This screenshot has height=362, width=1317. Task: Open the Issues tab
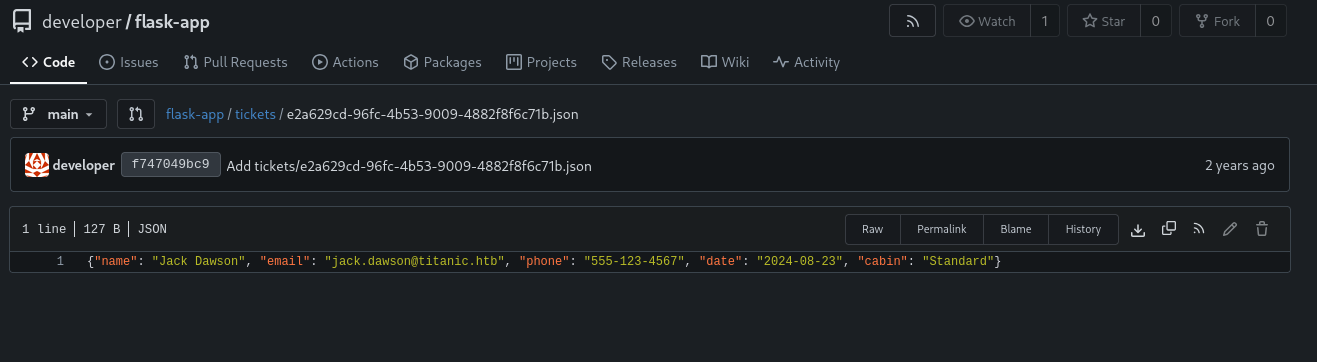(129, 62)
